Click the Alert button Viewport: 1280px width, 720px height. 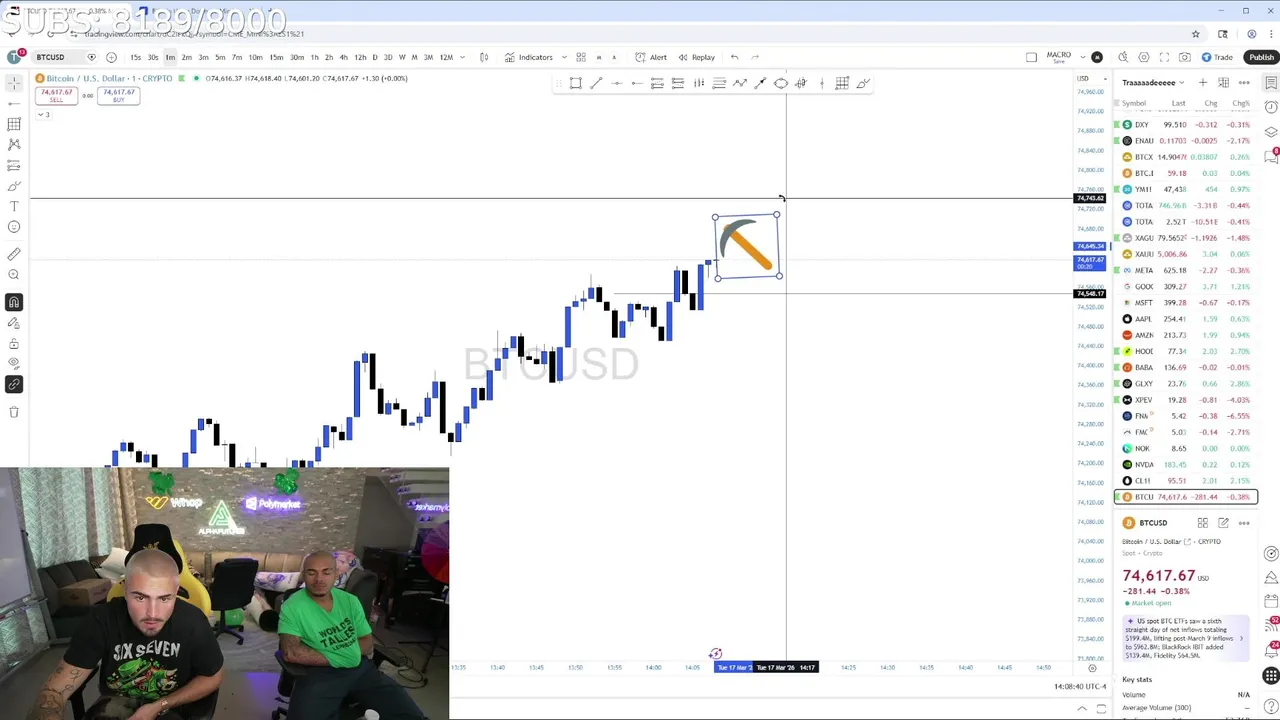[651, 57]
